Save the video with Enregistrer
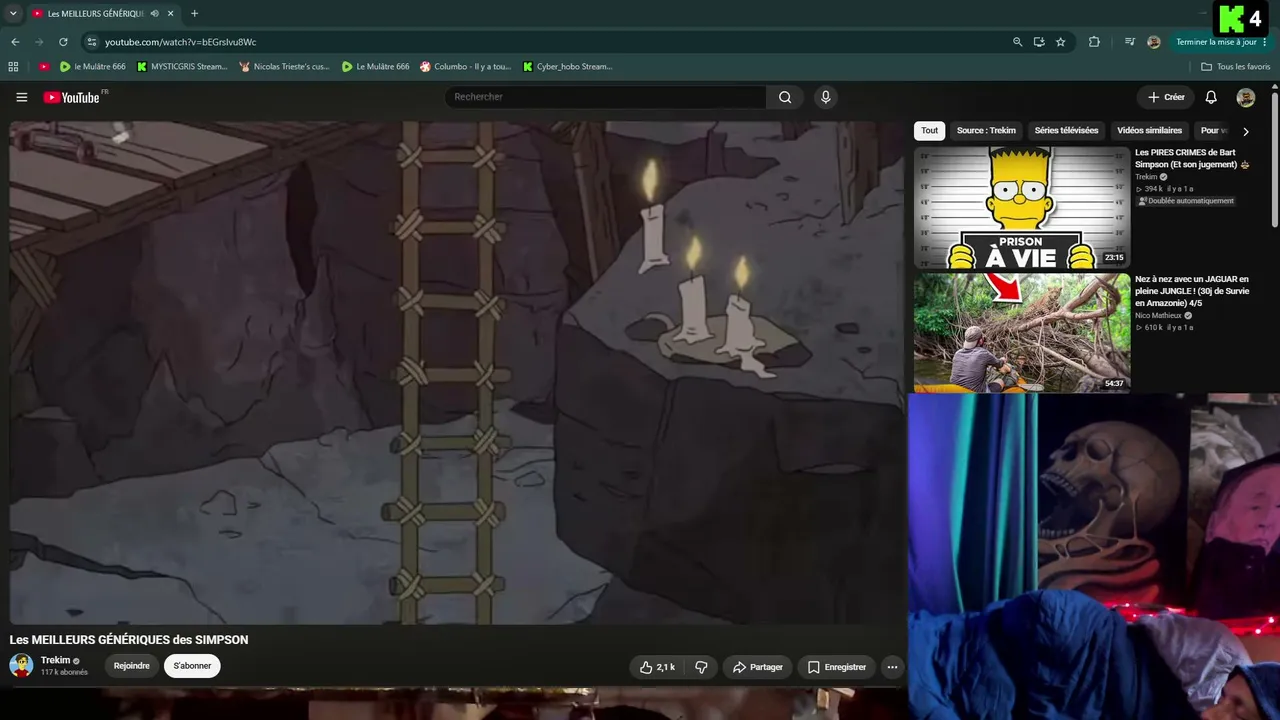The width and height of the screenshot is (1280, 720). coord(836,667)
